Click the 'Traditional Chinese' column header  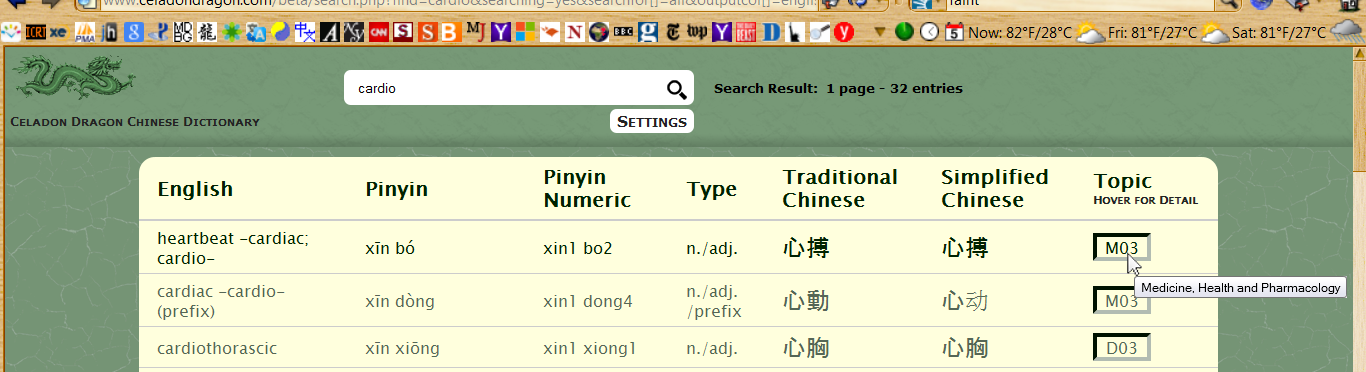pyautogui.click(x=840, y=188)
